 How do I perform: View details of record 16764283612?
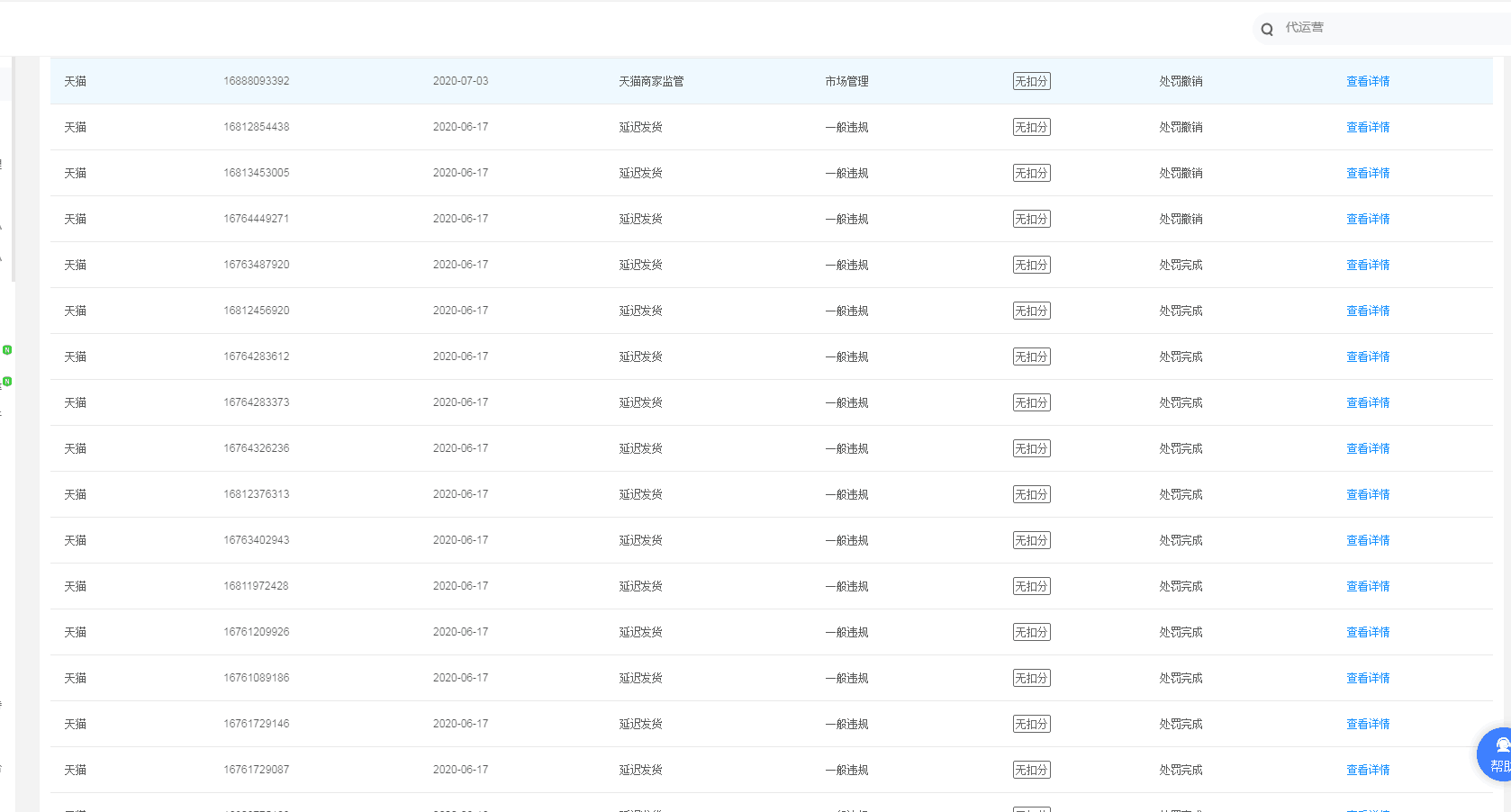[1368, 356]
